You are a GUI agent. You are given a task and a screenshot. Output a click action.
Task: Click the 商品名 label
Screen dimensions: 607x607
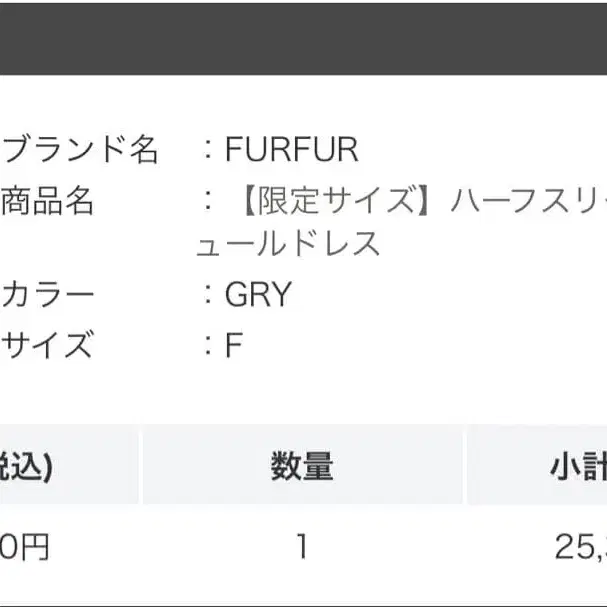47,201
